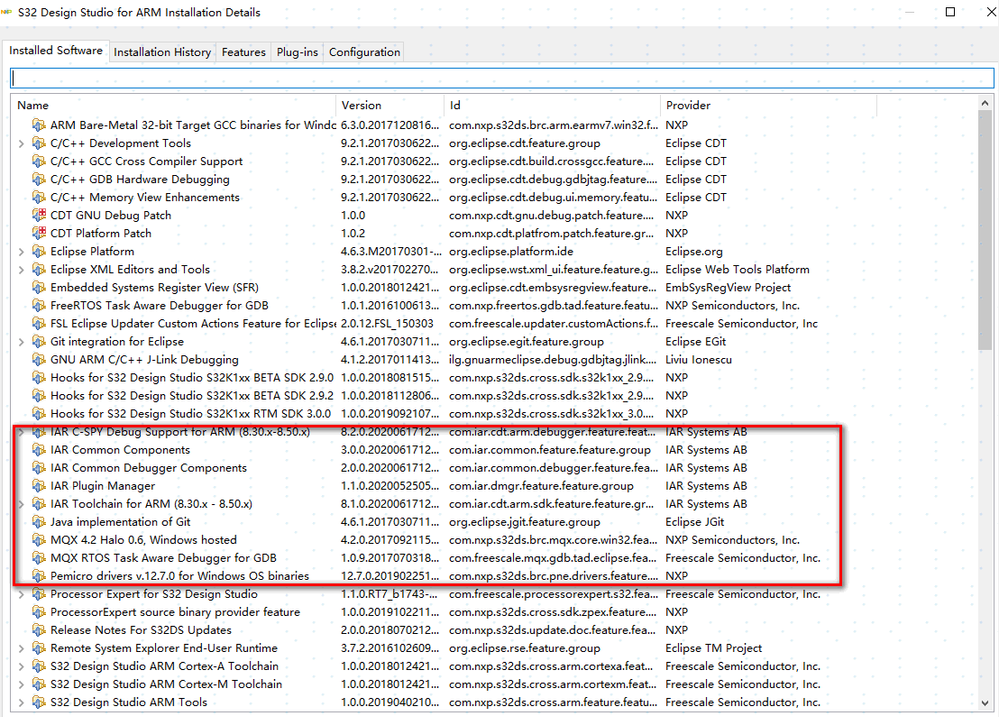The image size is (999, 717).
Task: Click the icon of Release Notes For S32DS Updates
Action: (39, 630)
